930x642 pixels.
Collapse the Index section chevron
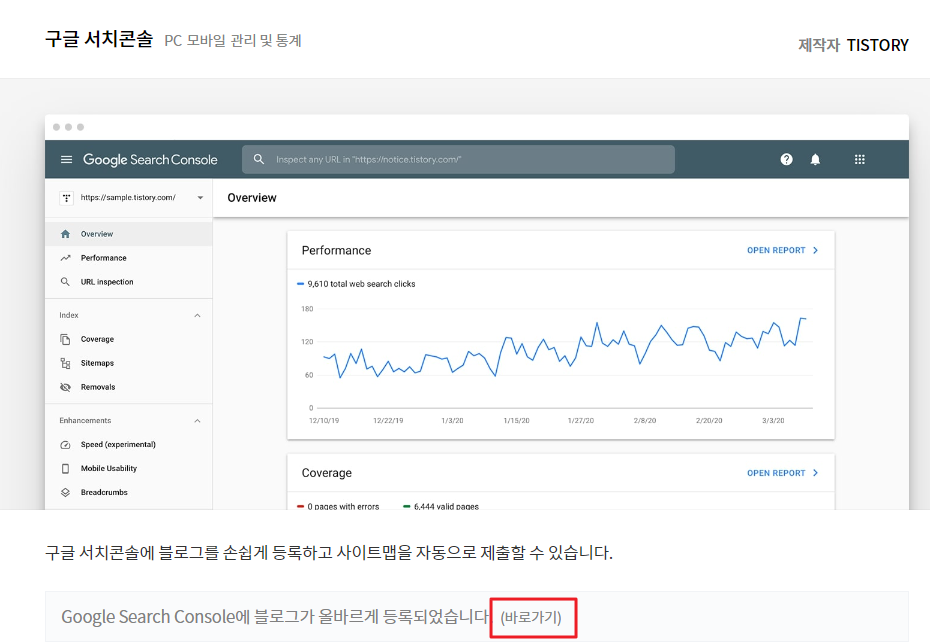click(198, 316)
